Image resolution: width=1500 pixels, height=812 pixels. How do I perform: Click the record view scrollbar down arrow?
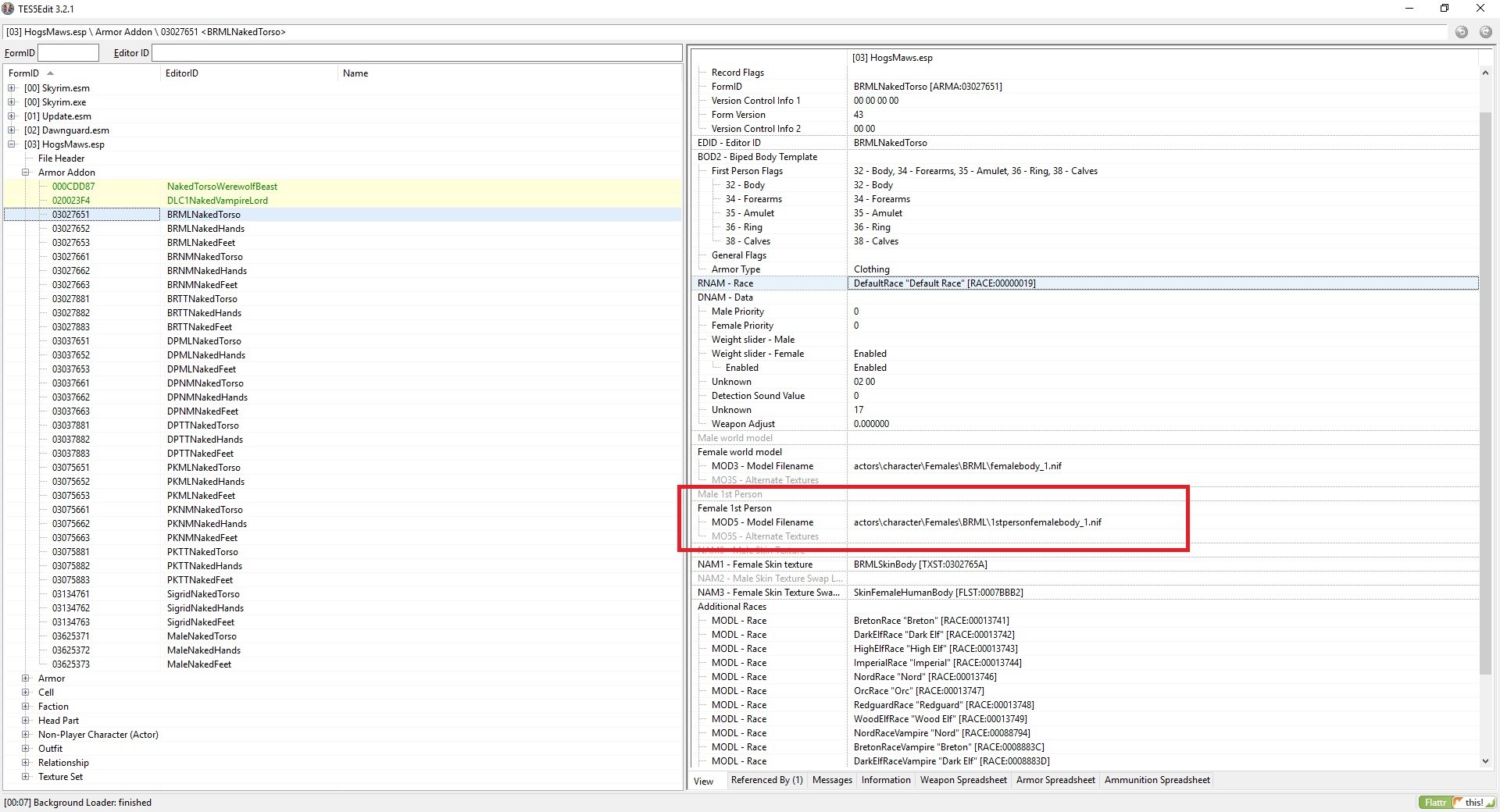click(1485, 761)
